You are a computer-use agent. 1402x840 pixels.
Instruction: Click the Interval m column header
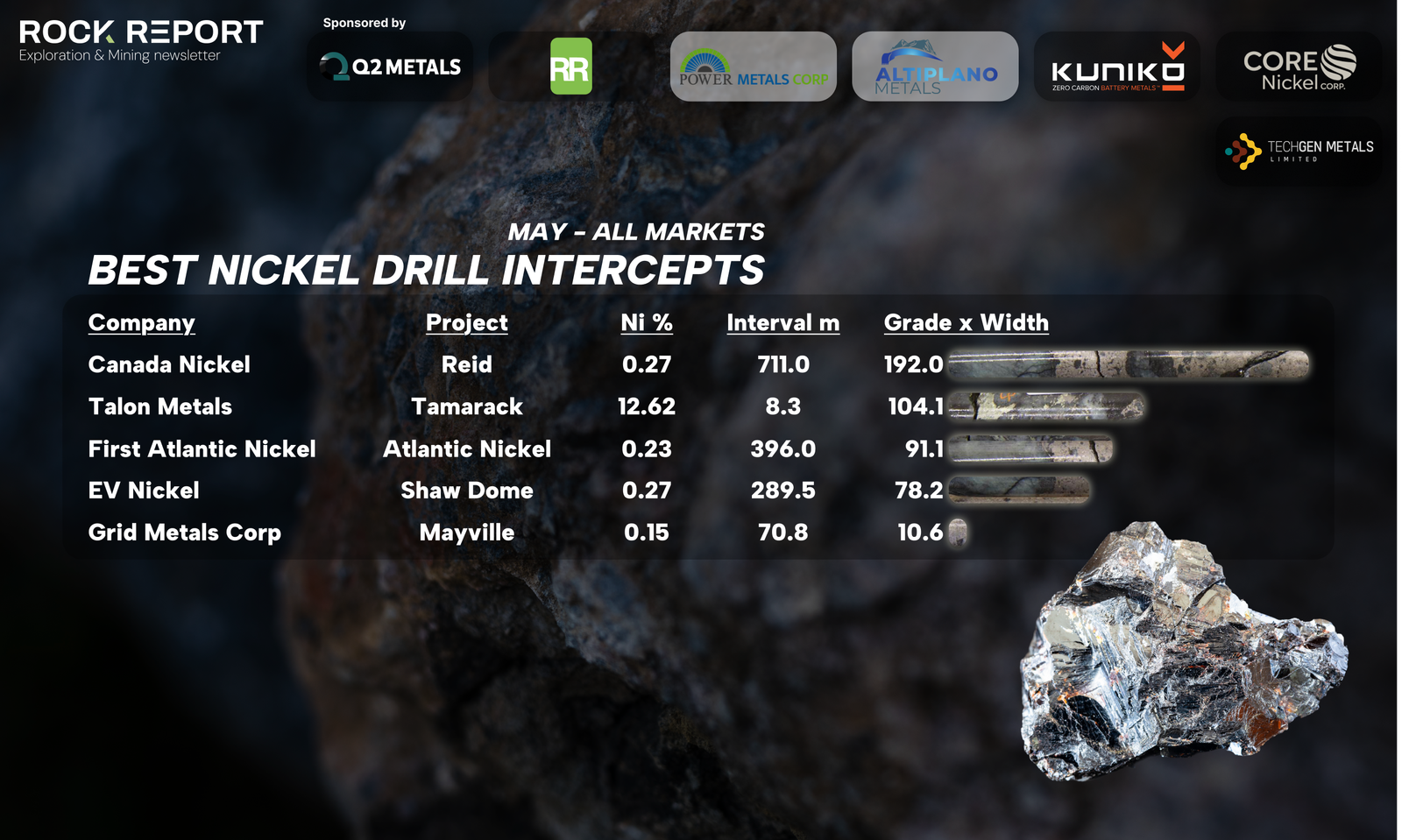pos(783,323)
